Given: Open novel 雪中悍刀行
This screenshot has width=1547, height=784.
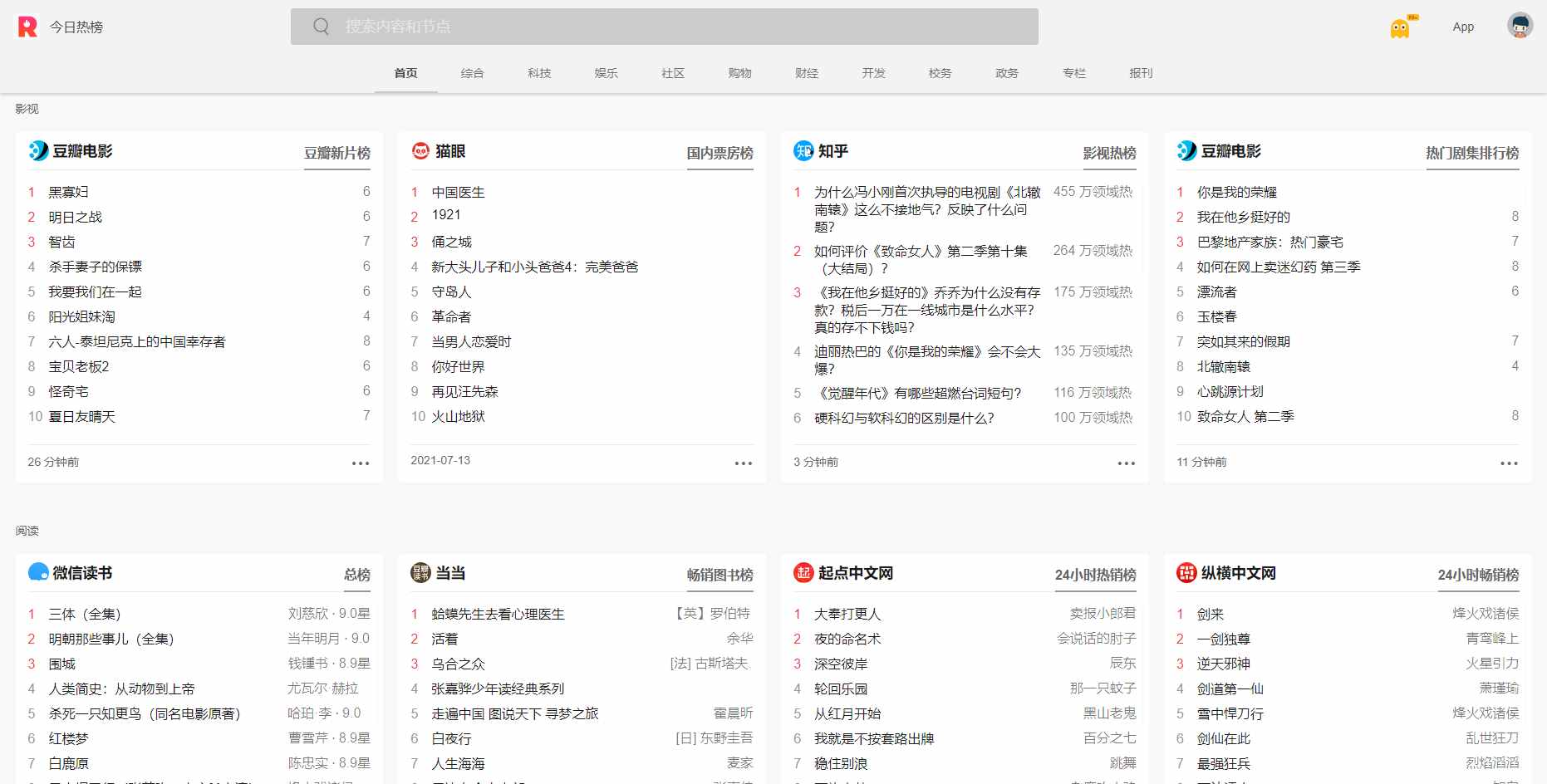Looking at the screenshot, I should pyautogui.click(x=1230, y=713).
